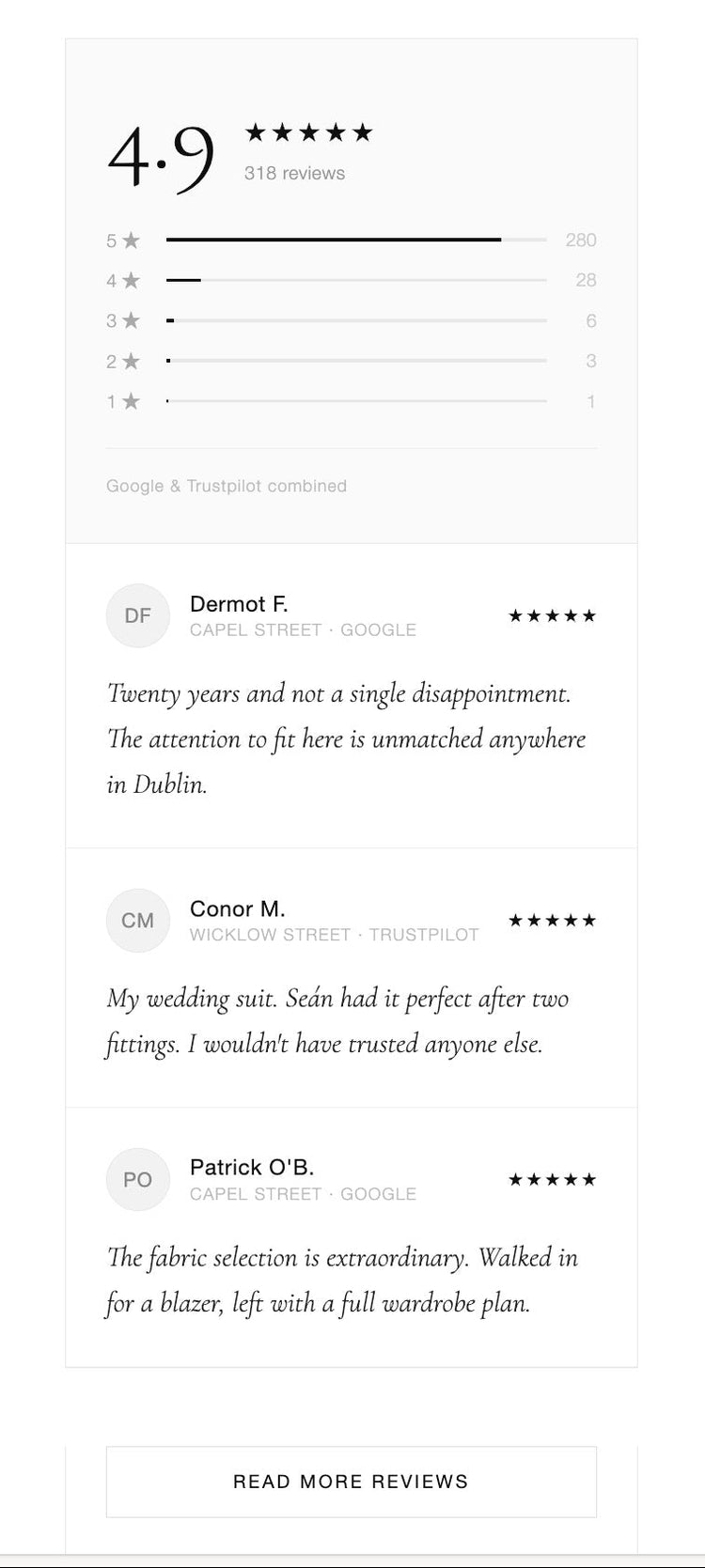The width and height of the screenshot is (705, 1568).
Task: Click the 28 count for four stars
Action: (586, 280)
